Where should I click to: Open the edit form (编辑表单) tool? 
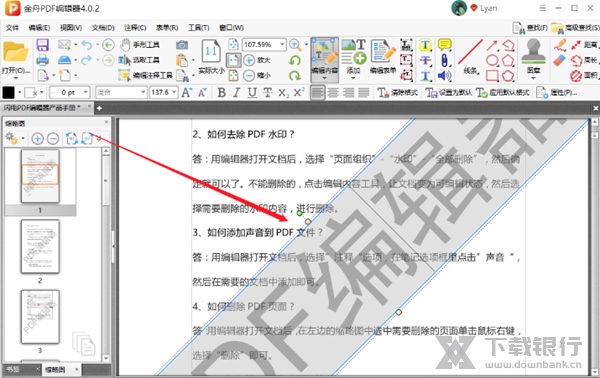[x=383, y=56]
